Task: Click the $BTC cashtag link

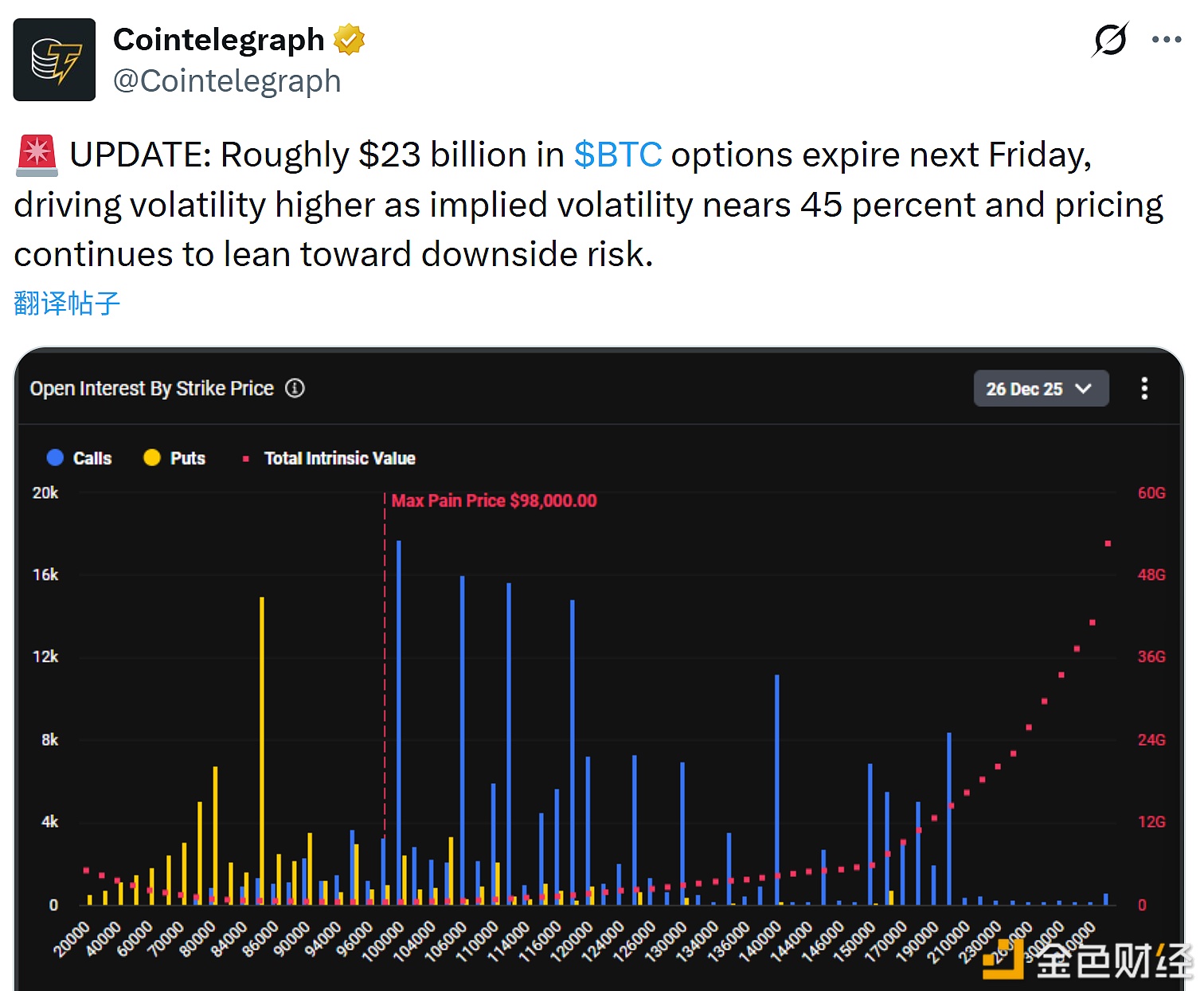Action: 617,155
